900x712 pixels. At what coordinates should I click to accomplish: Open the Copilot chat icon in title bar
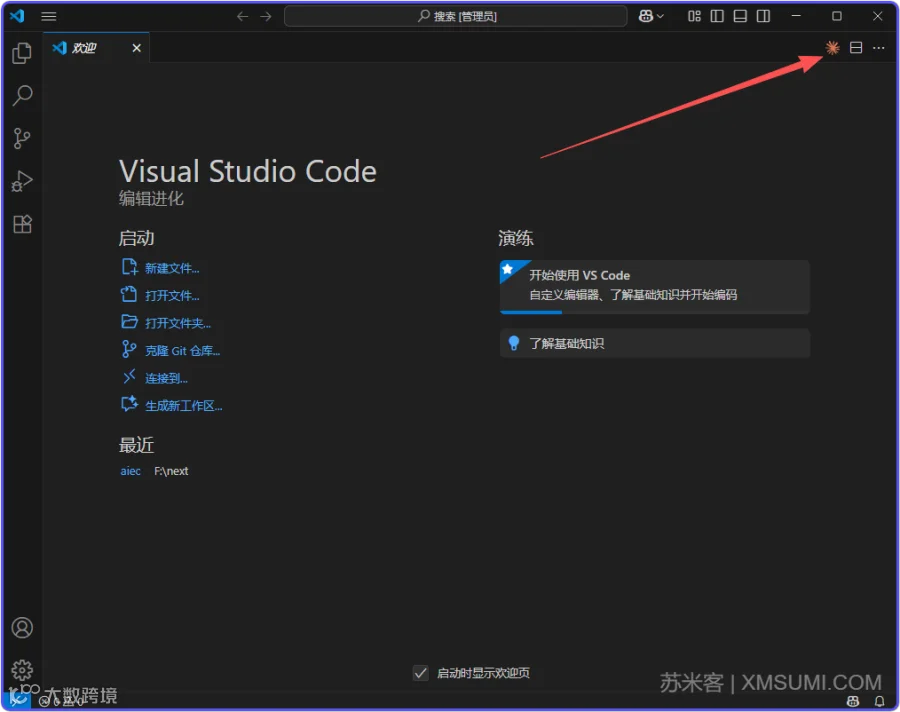tap(646, 16)
